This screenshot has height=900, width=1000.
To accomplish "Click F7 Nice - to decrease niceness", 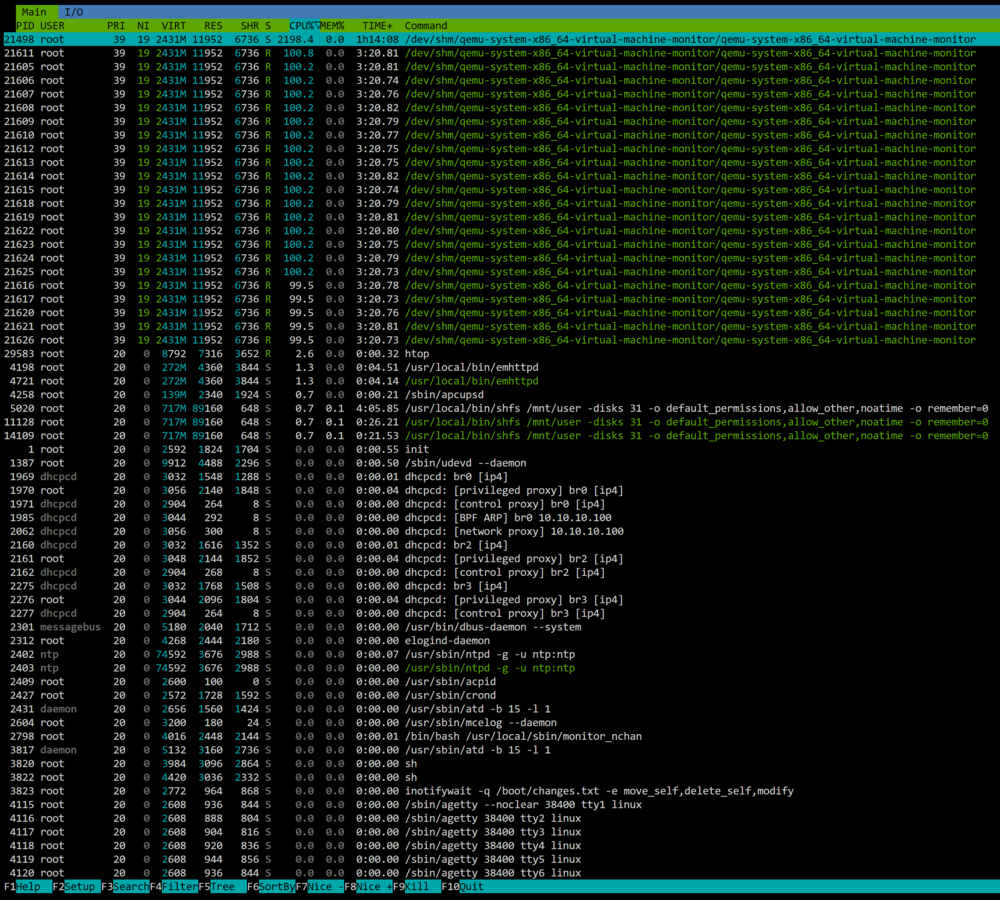I will pos(320,887).
